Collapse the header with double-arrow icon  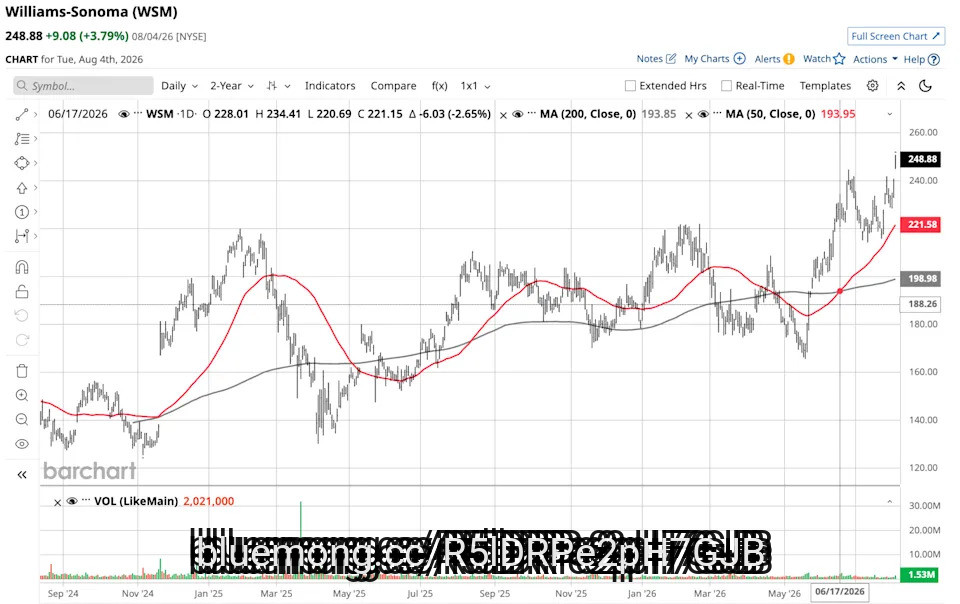pos(901,86)
